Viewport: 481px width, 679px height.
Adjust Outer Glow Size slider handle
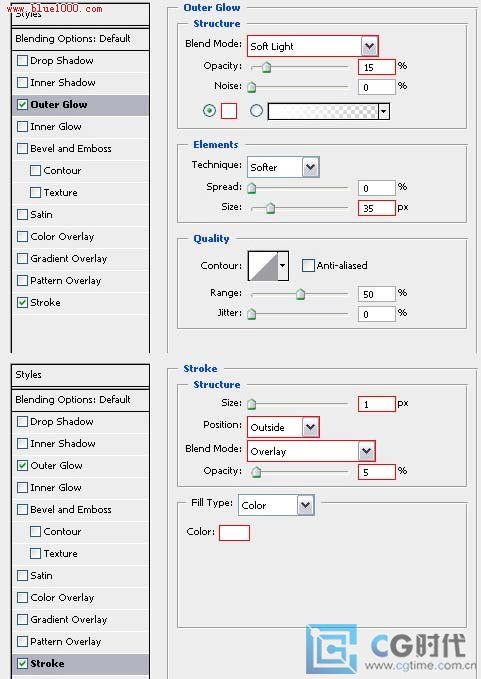(271, 208)
